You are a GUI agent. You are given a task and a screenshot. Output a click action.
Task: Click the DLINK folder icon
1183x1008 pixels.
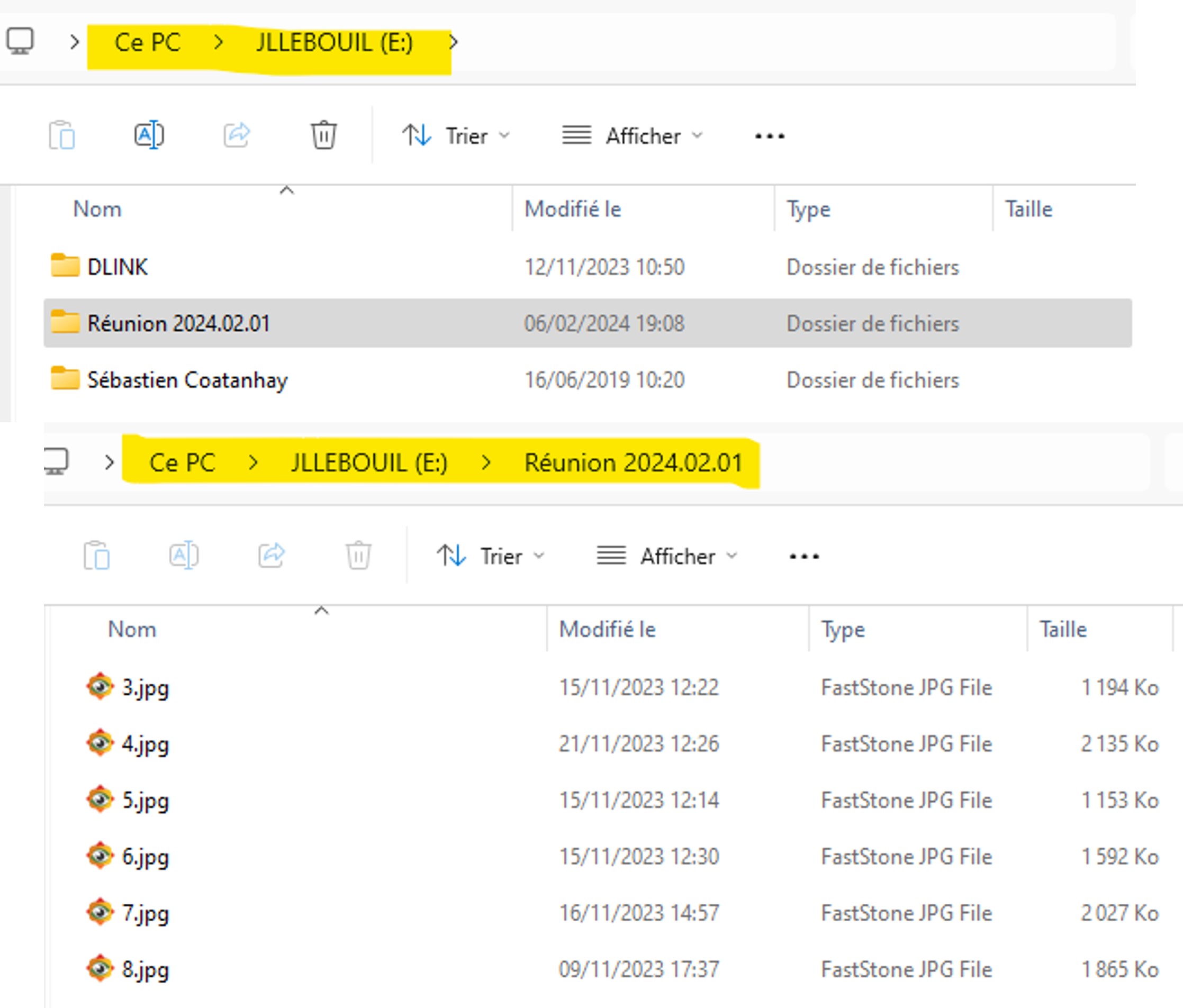tap(65, 265)
